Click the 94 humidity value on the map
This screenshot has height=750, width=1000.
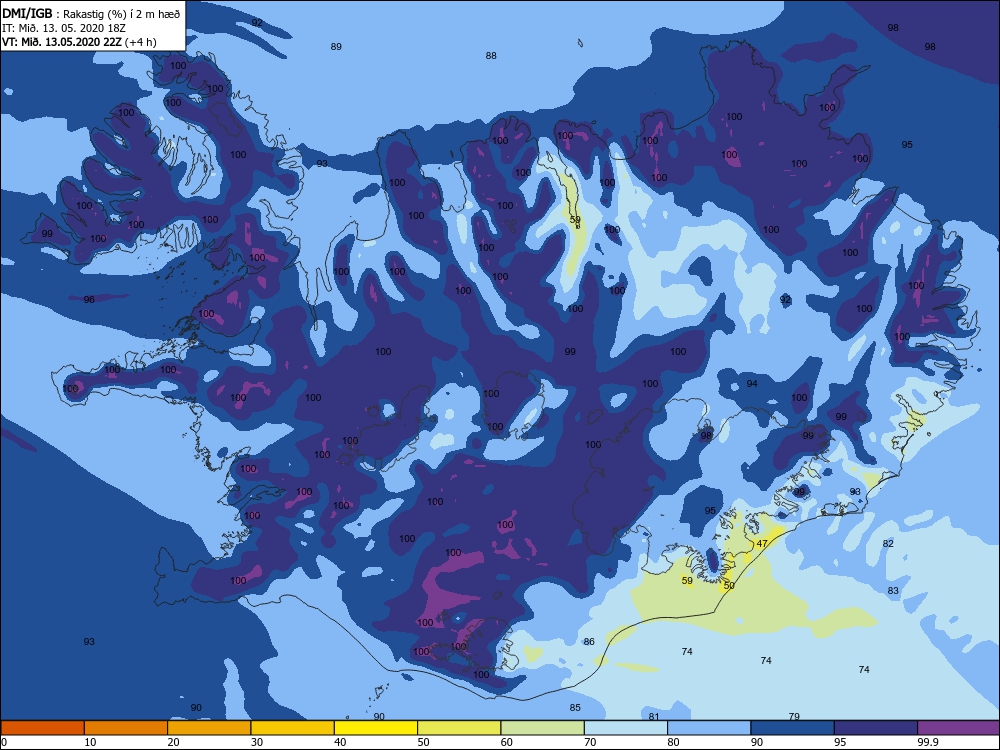(x=752, y=383)
